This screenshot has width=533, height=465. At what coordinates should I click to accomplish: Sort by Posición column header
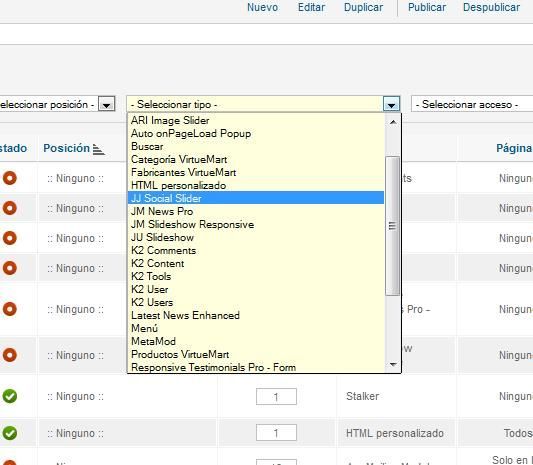(67, 148)
